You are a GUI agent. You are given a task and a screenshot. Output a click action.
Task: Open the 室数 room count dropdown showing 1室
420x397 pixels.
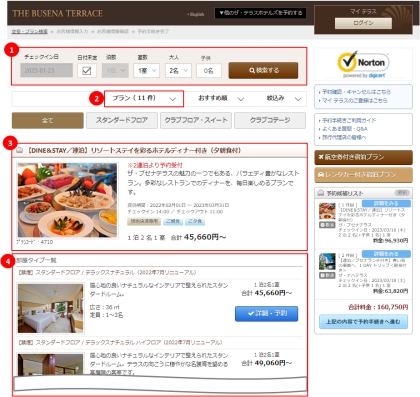tap(146, 71)
